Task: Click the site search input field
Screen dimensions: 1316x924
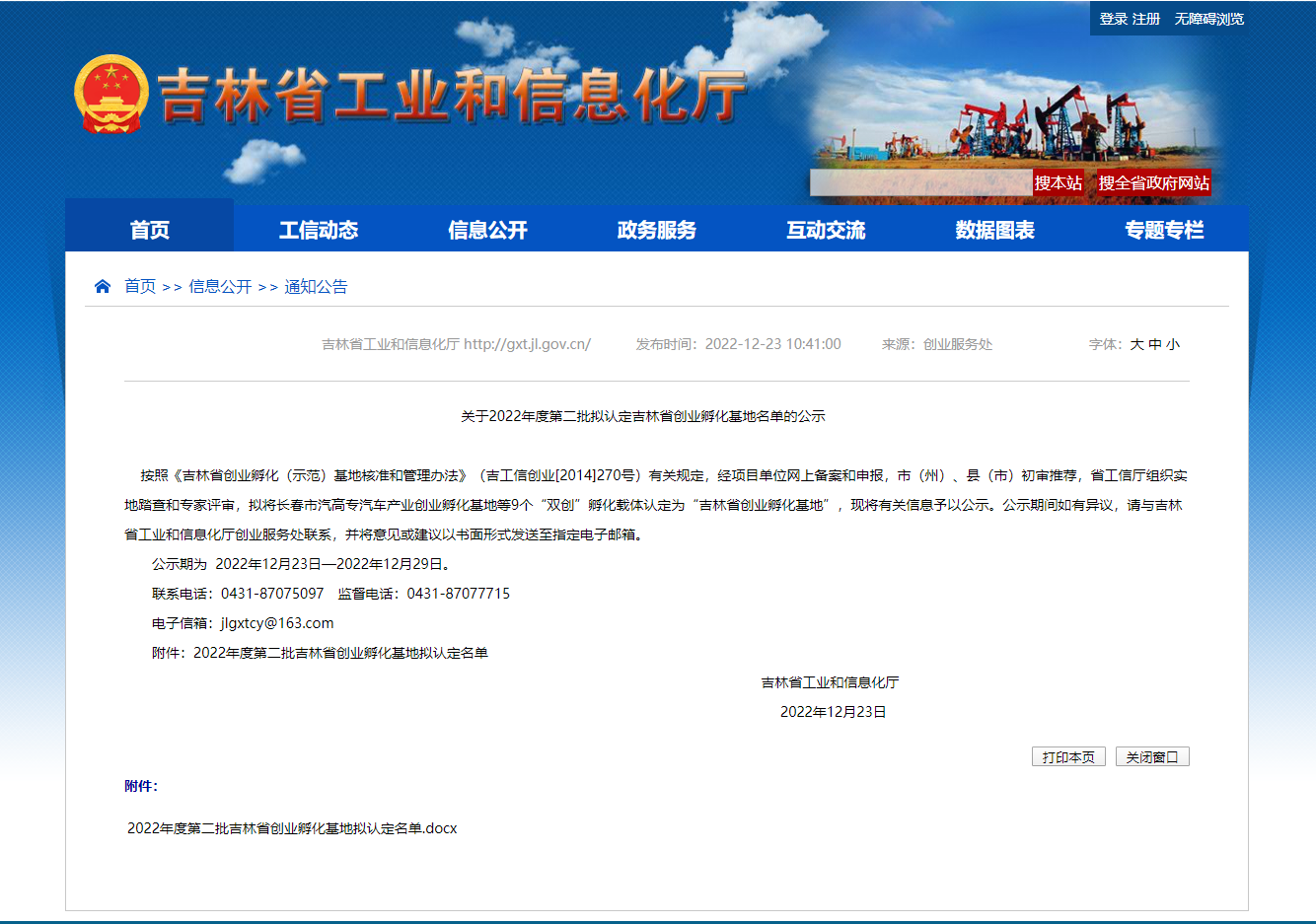Action: click(920, 183)
